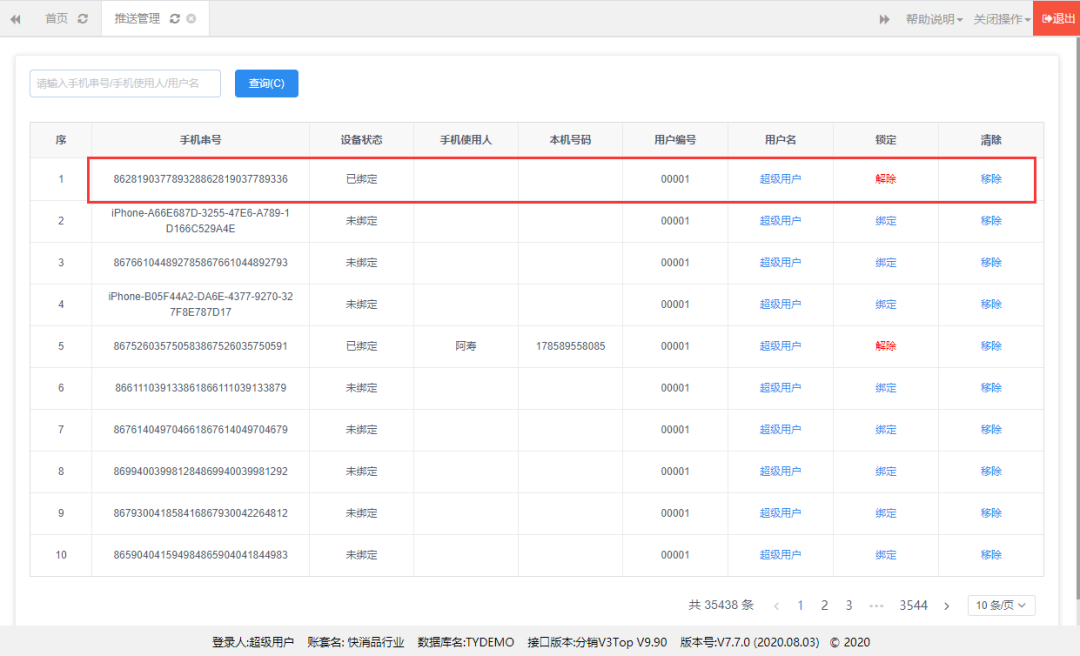1080x656 pixels.
Task: Click the 已绑定 status in row 5
Action: pyautogui.click(x=362, y=346)
